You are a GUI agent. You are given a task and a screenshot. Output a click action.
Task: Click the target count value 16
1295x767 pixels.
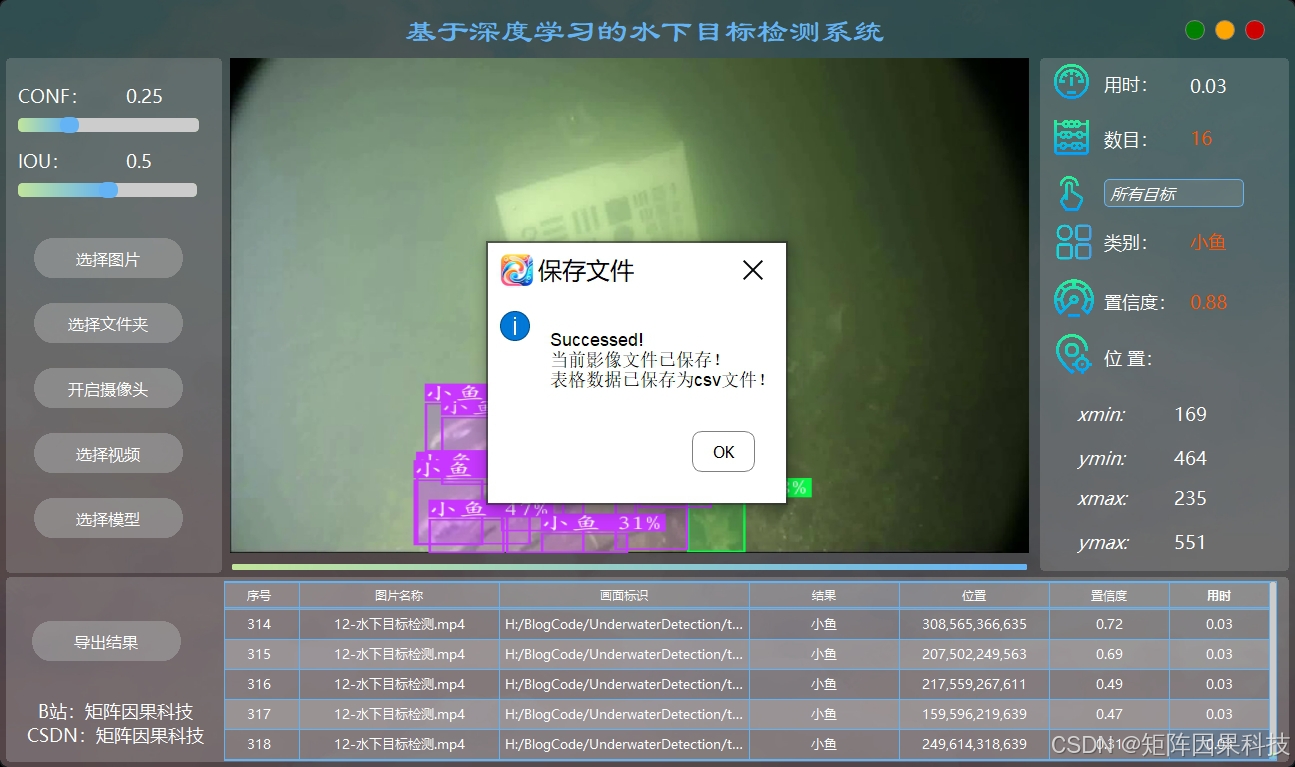pos(1201,139)
